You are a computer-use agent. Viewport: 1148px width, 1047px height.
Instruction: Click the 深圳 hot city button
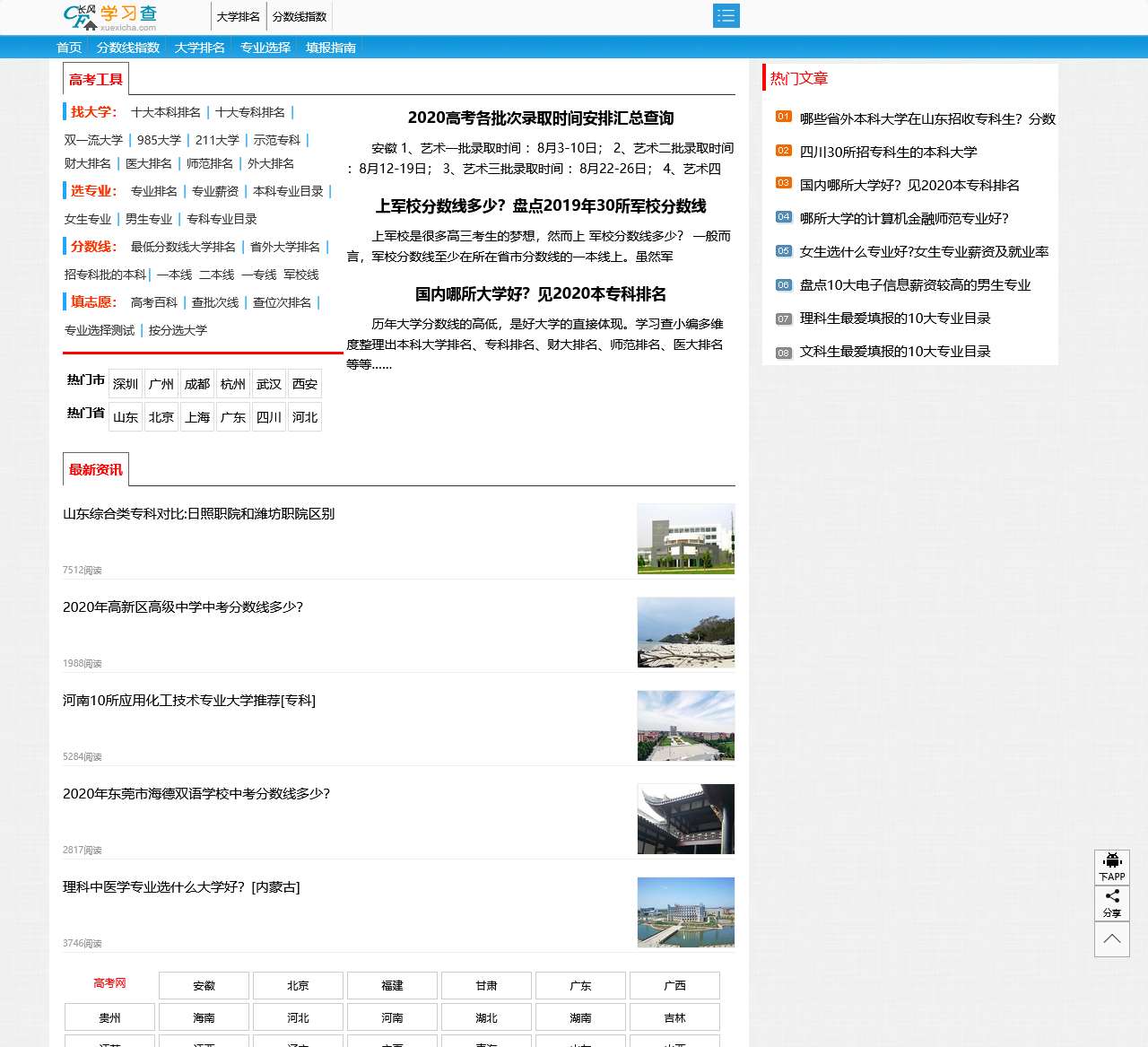point(125,384)
